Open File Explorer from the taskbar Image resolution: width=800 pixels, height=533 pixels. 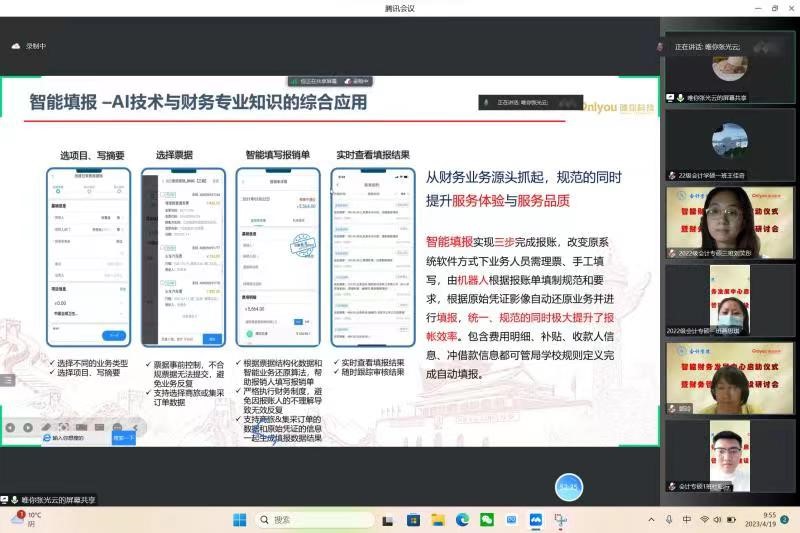(x=437, y=520)
